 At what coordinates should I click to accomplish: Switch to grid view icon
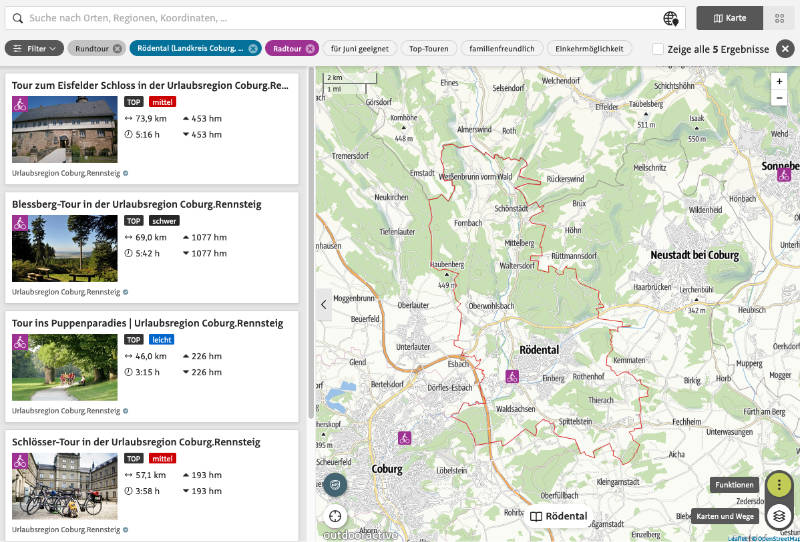point(777,18)
